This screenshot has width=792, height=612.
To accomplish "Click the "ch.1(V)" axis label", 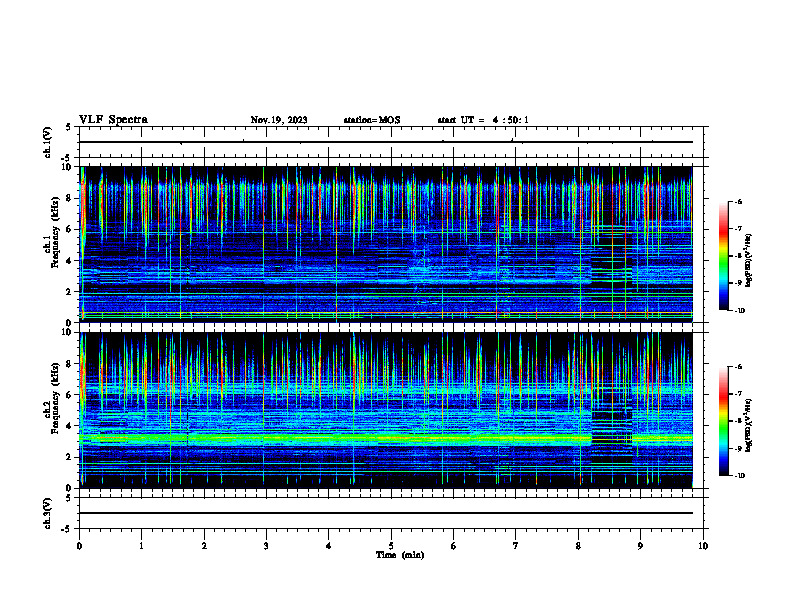I will 47,142.
